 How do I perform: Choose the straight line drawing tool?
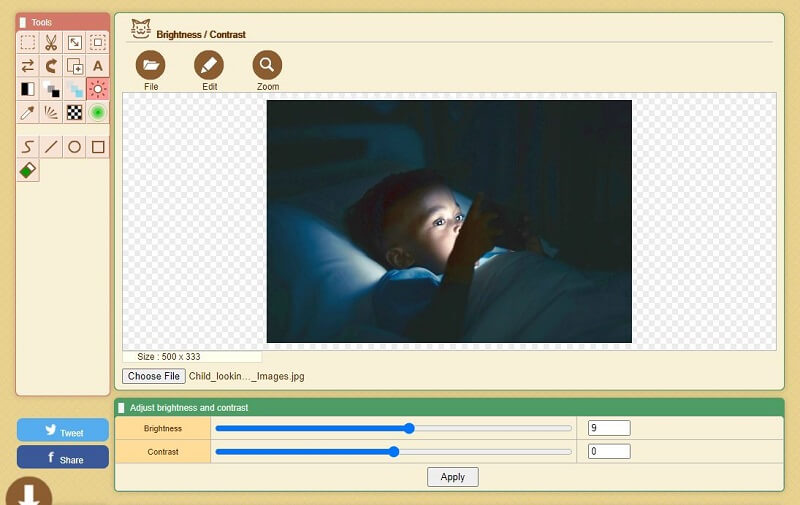[x=51, y=147]
